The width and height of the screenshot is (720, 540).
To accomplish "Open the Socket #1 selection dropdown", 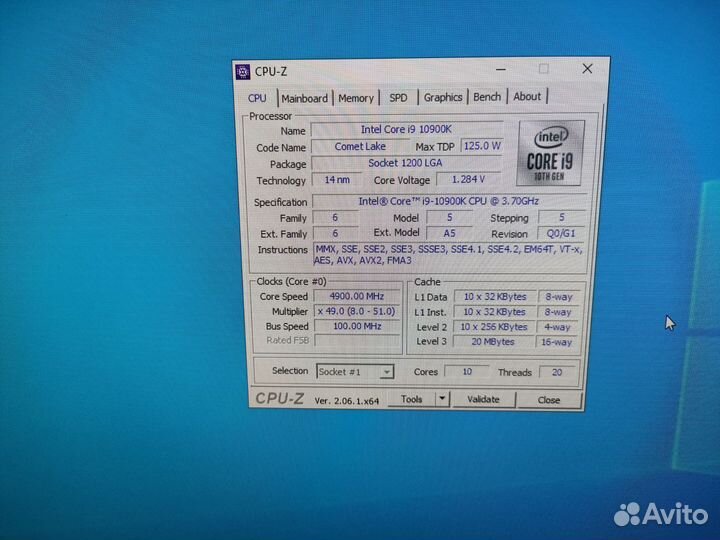I will pyautogui.click(x=354, y=371).
